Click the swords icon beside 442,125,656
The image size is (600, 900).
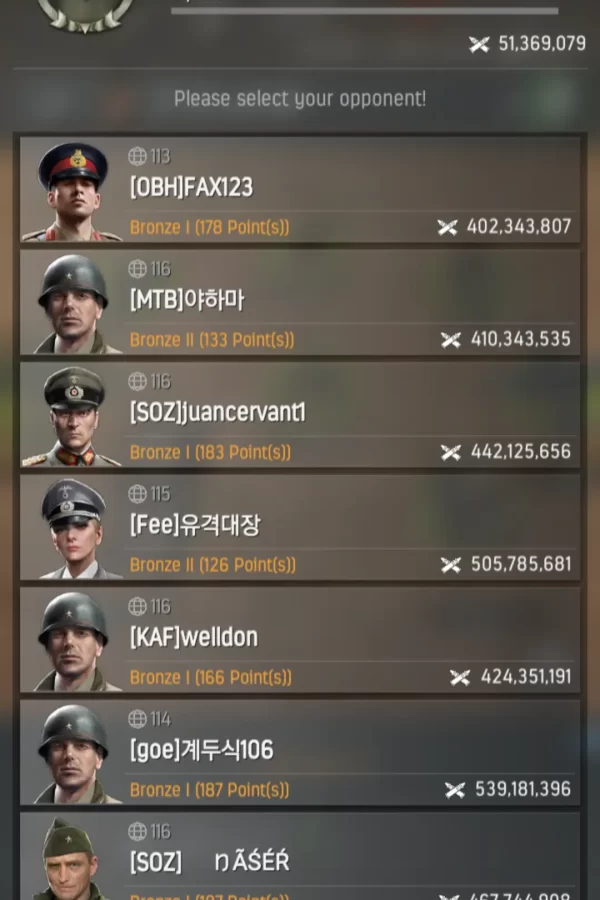click(451, 452)
